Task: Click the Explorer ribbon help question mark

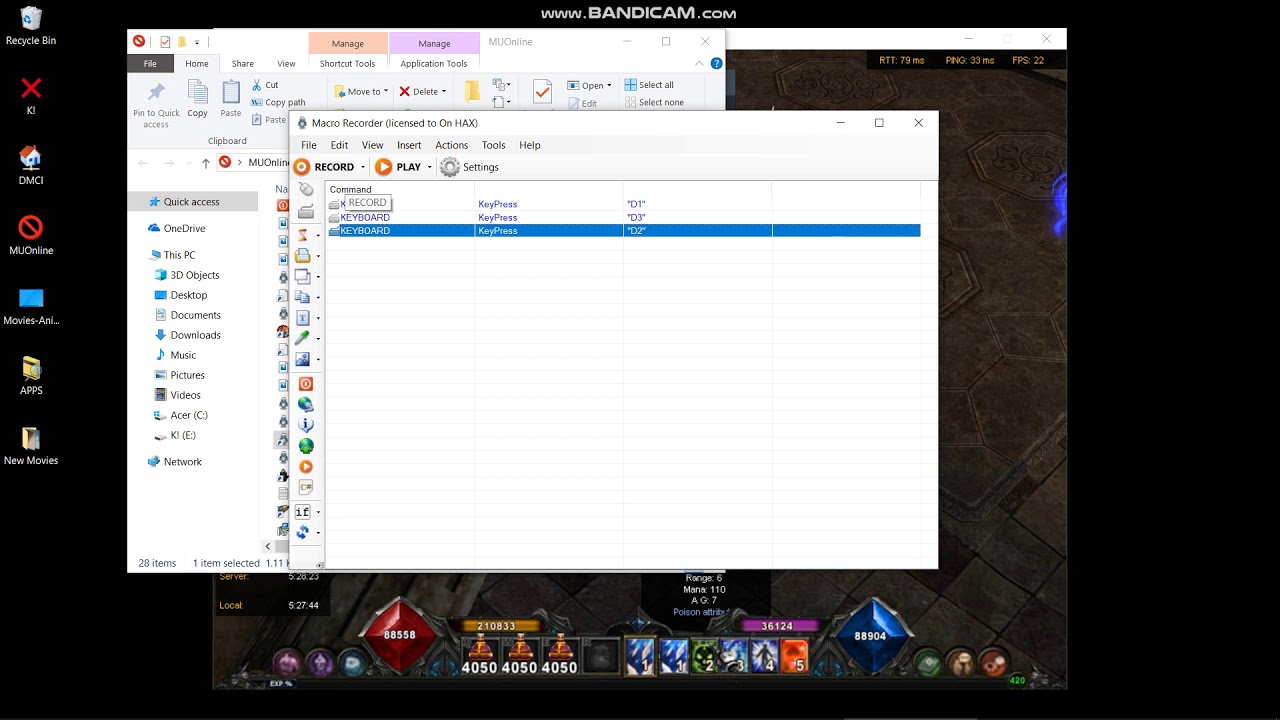Action: tap(716, 63)
